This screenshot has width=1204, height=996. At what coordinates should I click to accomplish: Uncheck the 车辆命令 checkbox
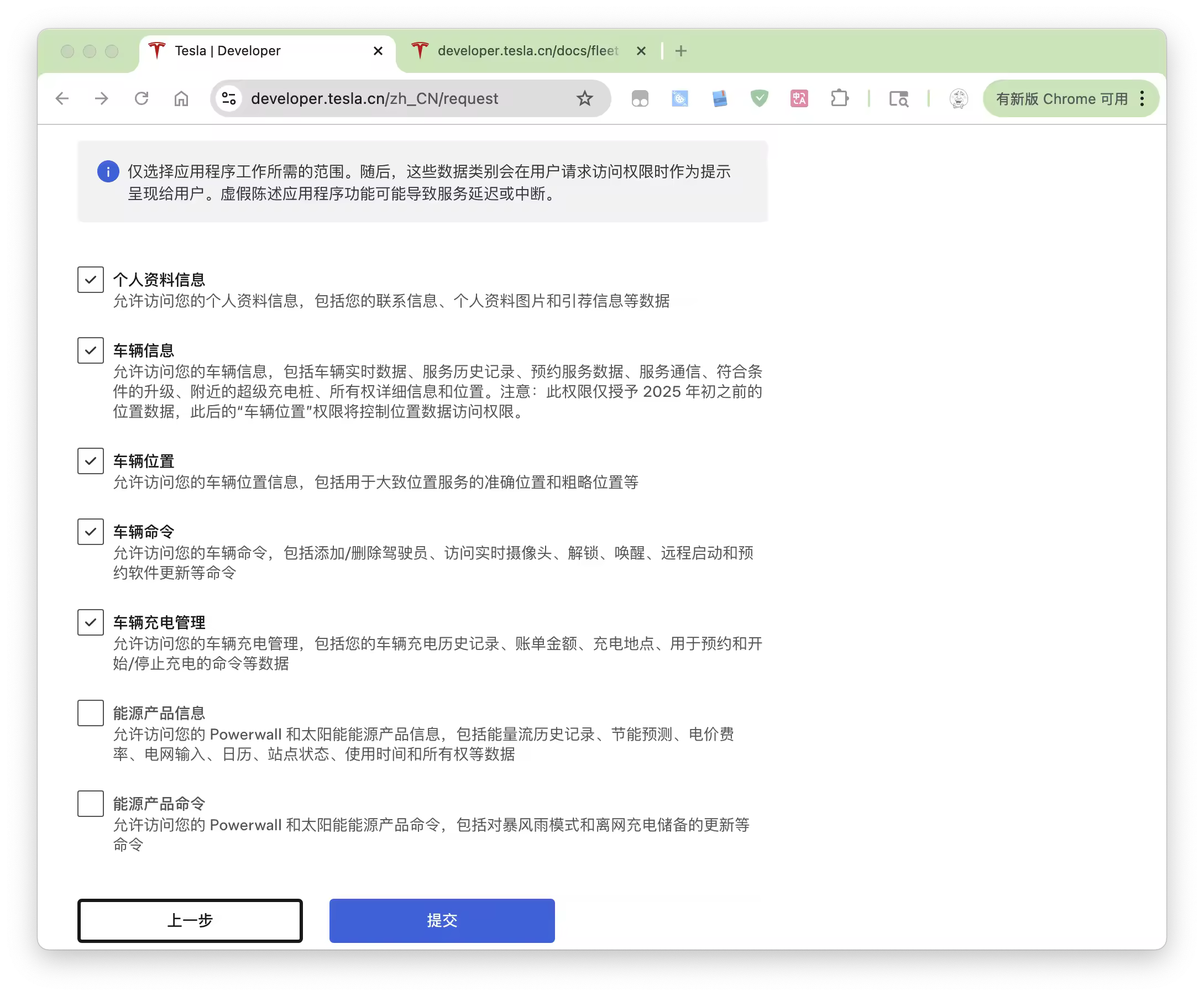click(91, 532)
